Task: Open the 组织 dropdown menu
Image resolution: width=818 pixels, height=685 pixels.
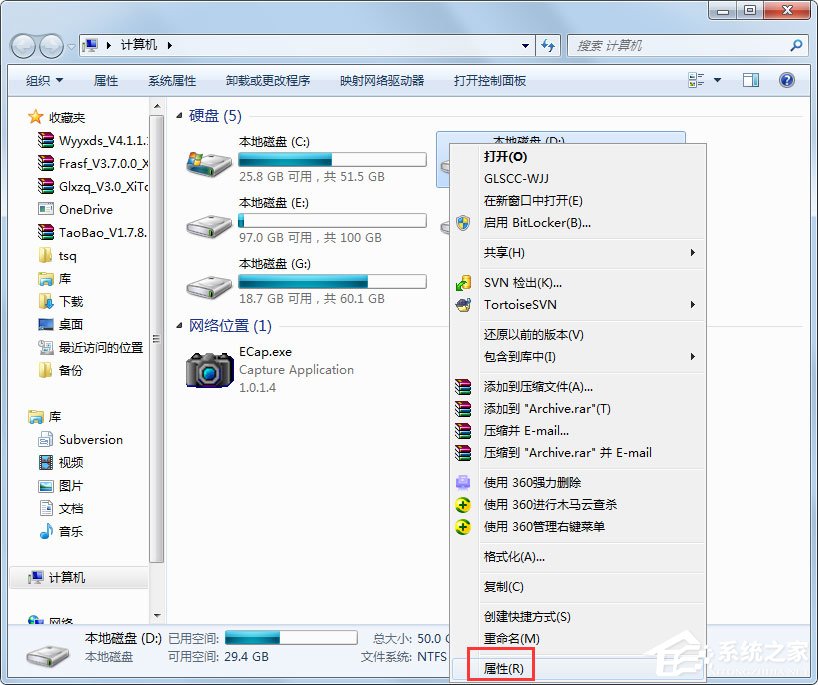Action: pyautogui.click(x=41, y=79)
